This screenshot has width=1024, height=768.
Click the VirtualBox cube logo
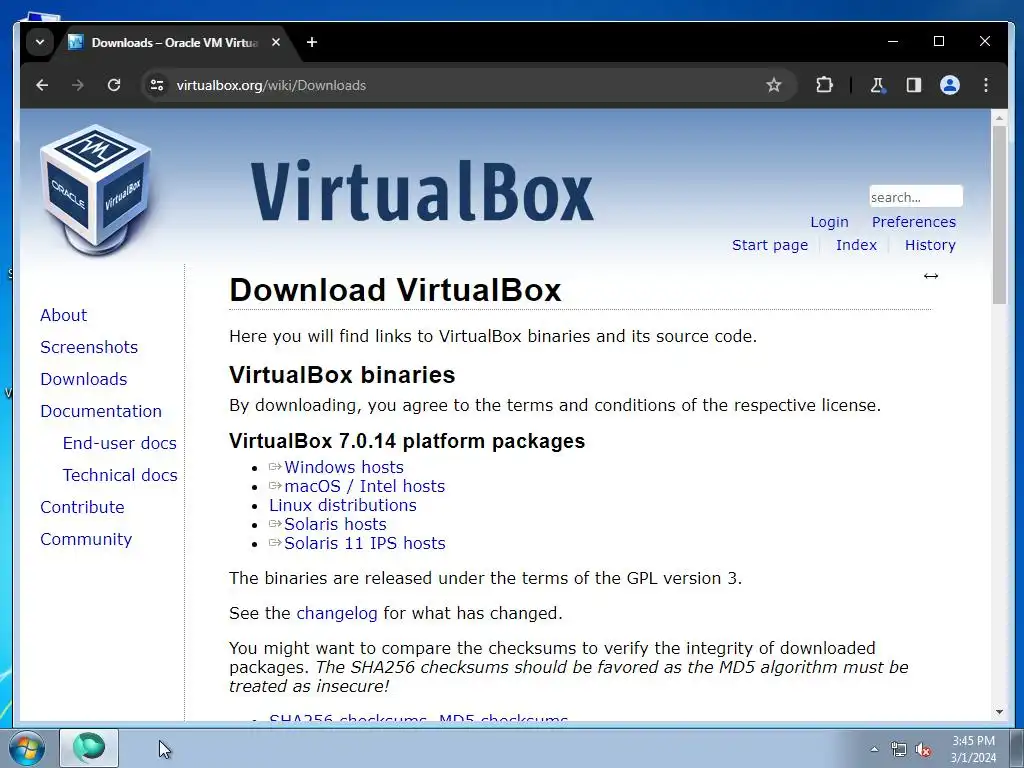click(x=95, y=189)
